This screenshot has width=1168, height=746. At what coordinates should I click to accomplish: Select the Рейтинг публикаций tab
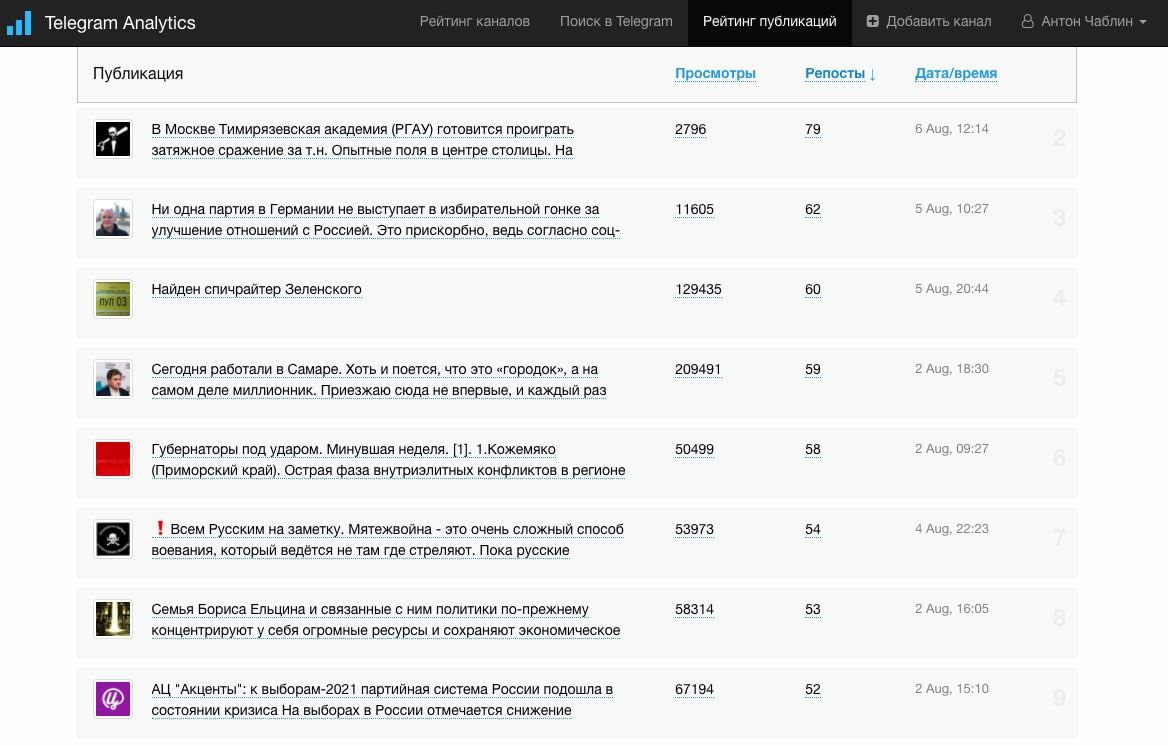[x=769, y=22]
